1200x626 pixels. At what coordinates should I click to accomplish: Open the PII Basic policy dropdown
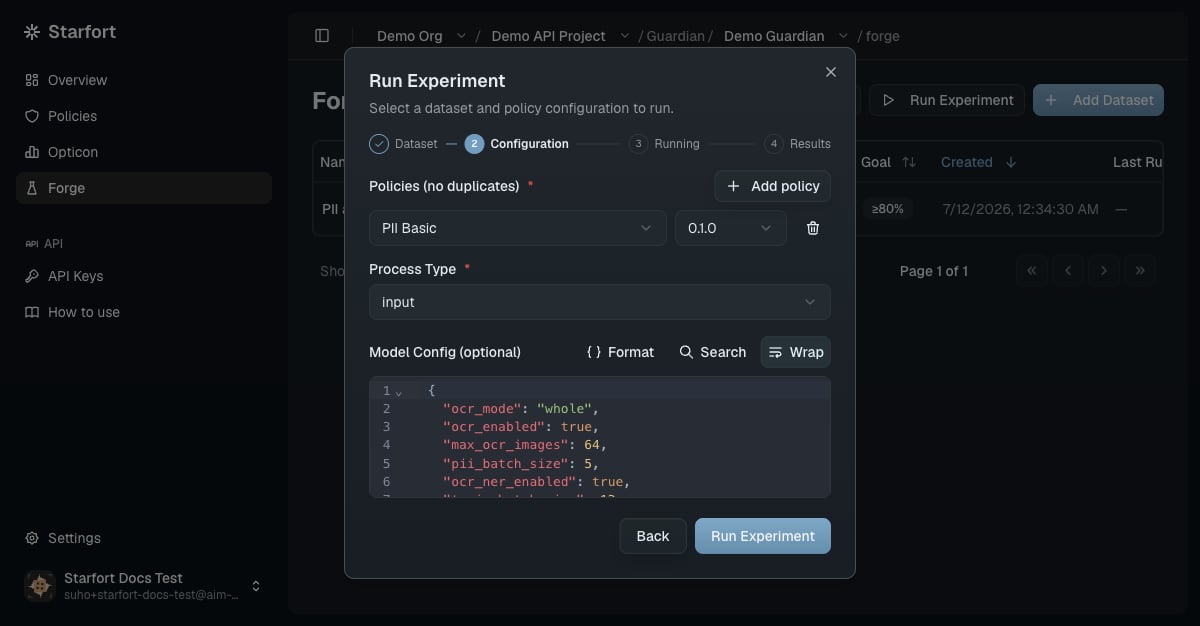tap(518, 228)
